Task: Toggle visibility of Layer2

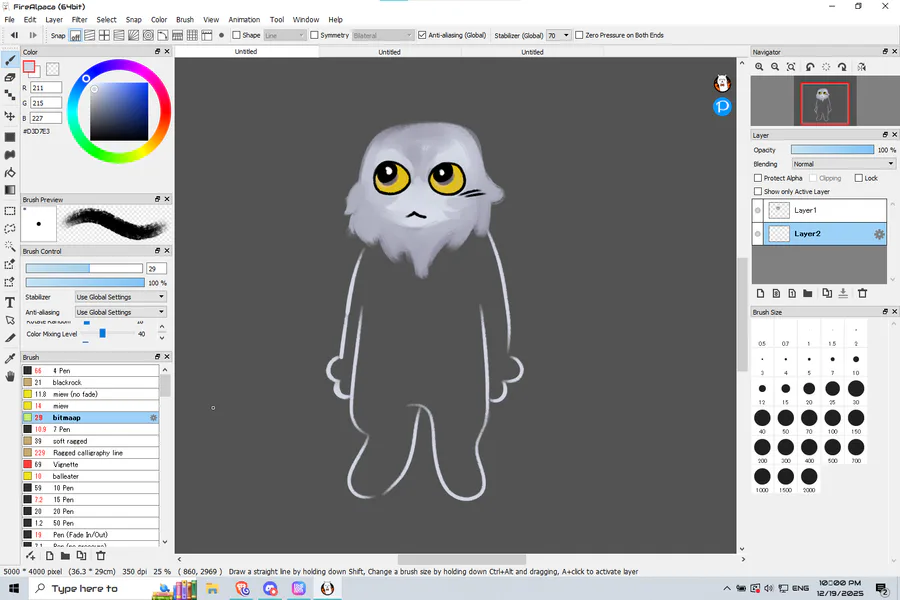Action: tap(758, 234)
